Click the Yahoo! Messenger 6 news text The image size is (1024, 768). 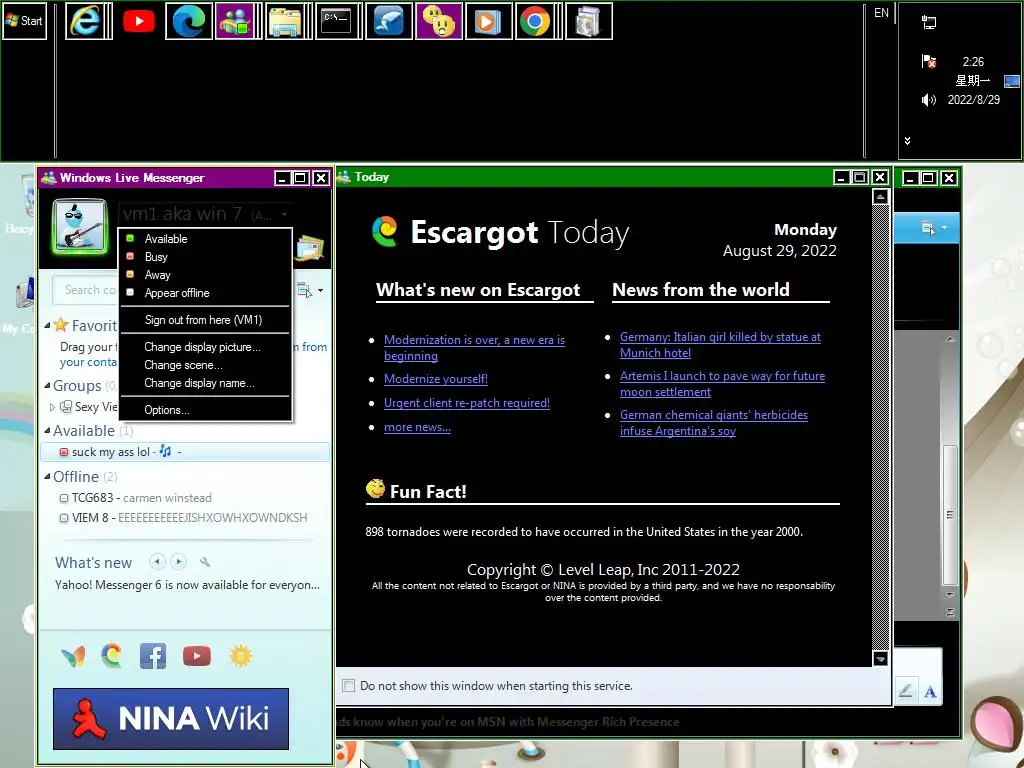[x=187, y=585]
